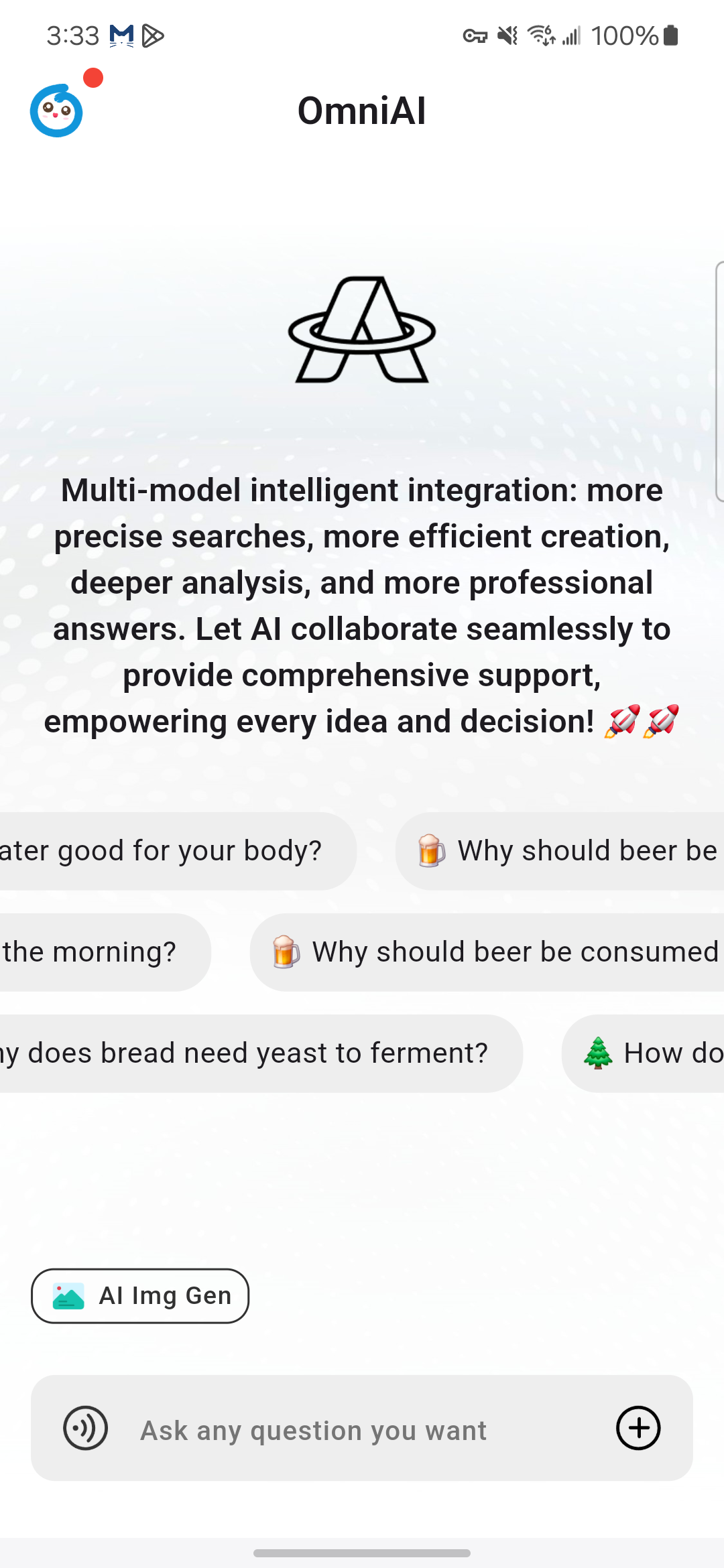Tap the battery indicator icon

671,36
